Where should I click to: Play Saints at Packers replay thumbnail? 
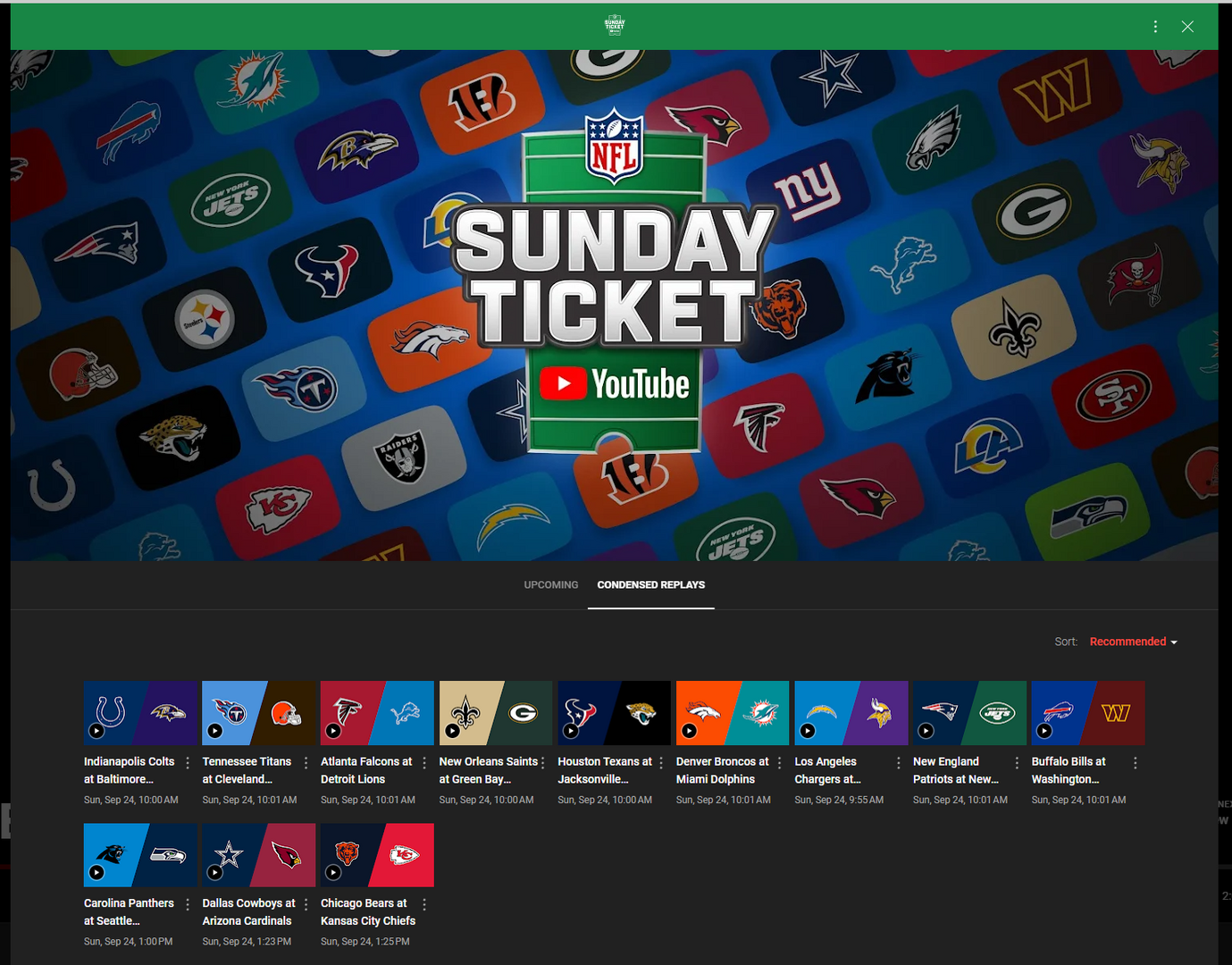tap(496, 713)
